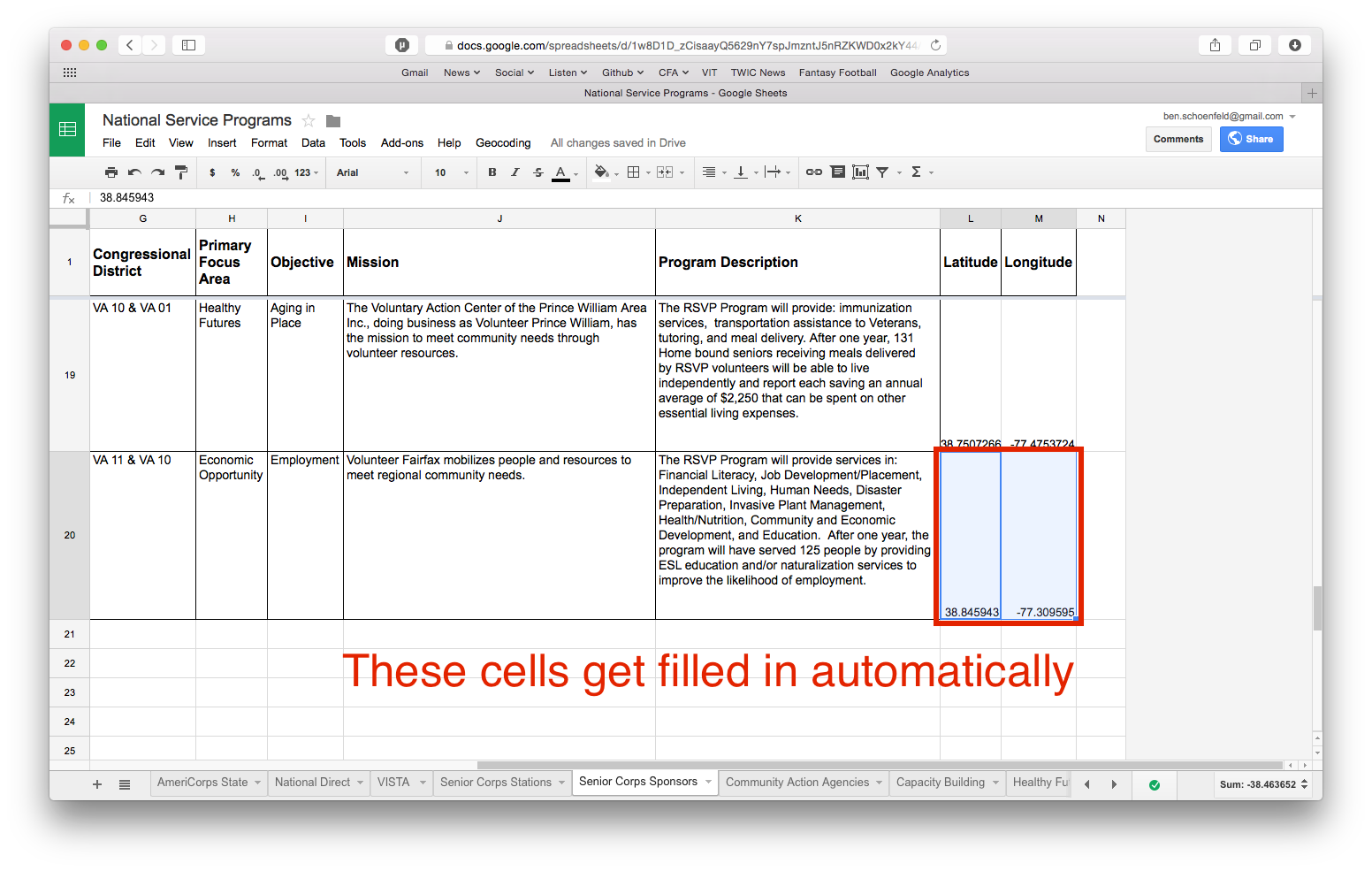Open the more number formats dropdown (123)
The height and width of the screenshot is (871, 1372).
(306, 172)
